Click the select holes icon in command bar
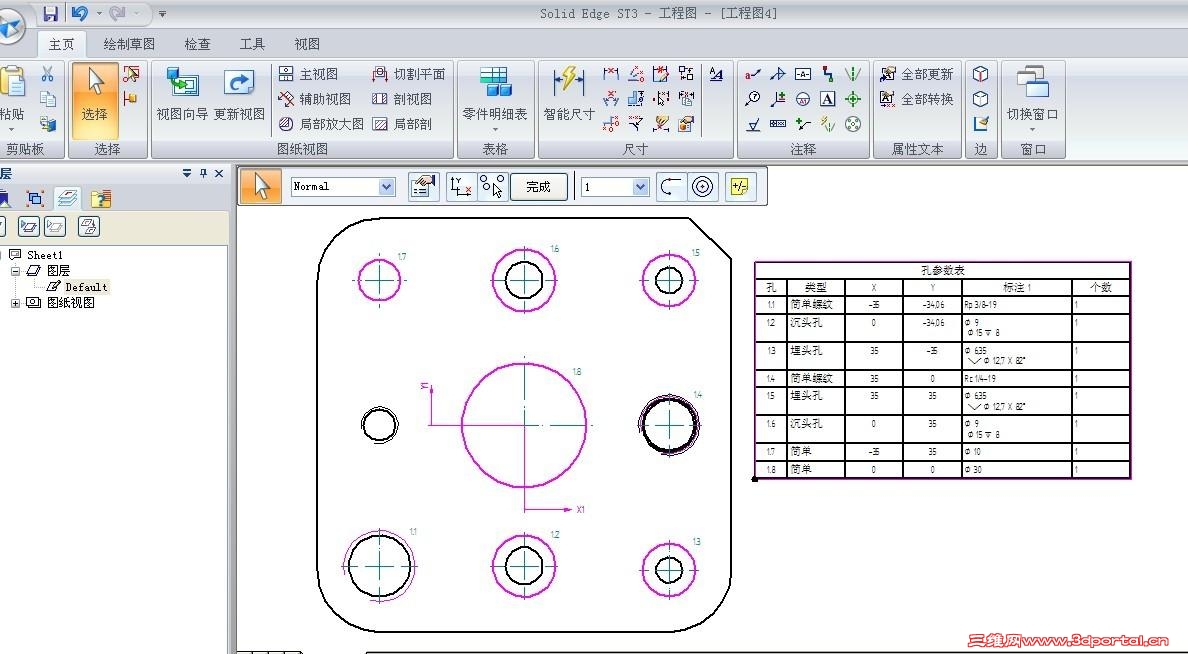 492,186
